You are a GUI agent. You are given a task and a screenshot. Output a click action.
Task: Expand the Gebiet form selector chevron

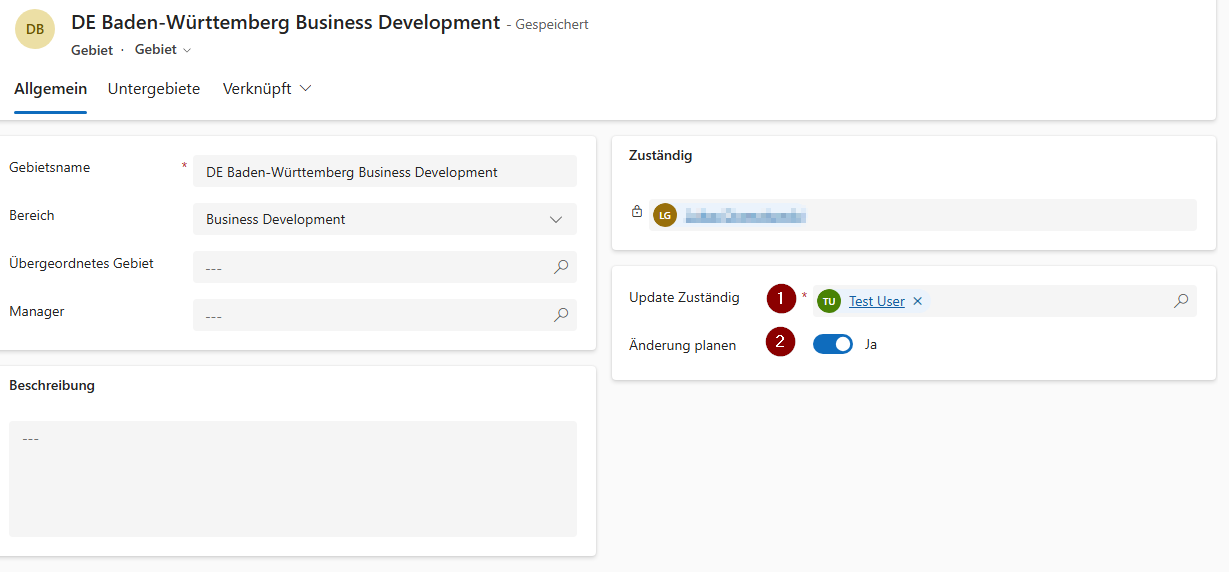pos(186,50)
